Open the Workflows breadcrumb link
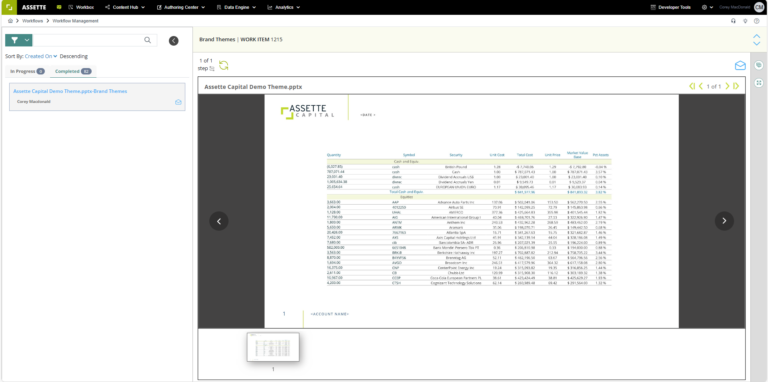Viewport: 768px width, 382px height. [x=32, y=21]
